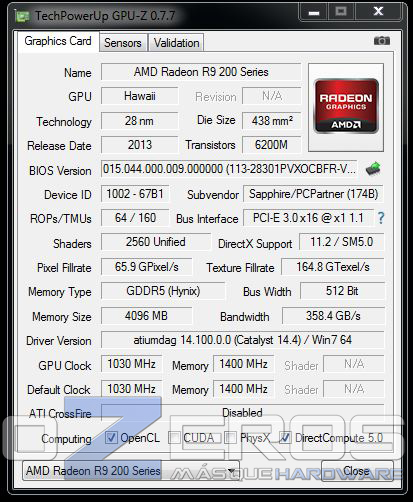
Task: Toggle the CUDA checkbox
Action: [x=174, y=437]
